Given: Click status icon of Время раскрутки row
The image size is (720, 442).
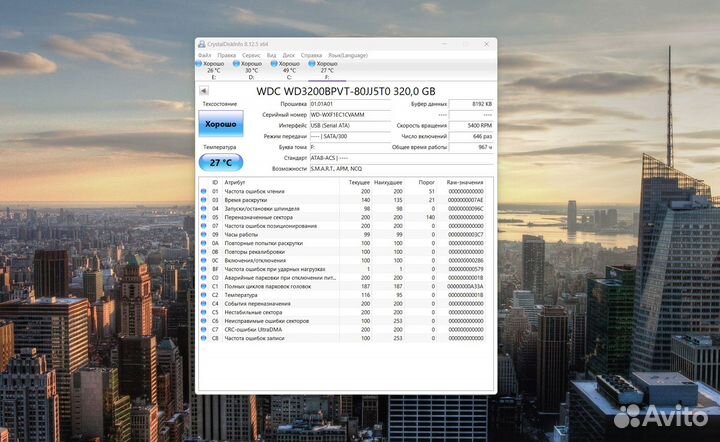Looking at the screenshot, I should tap(203, 200).
